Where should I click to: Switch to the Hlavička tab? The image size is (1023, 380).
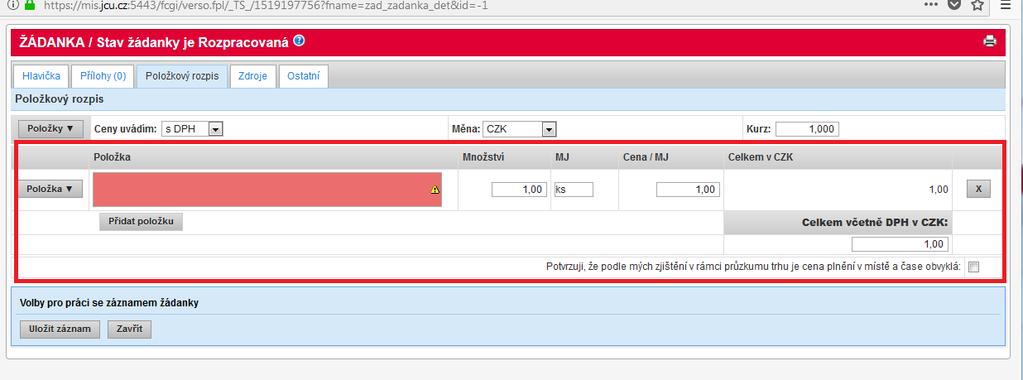point(41,76)
